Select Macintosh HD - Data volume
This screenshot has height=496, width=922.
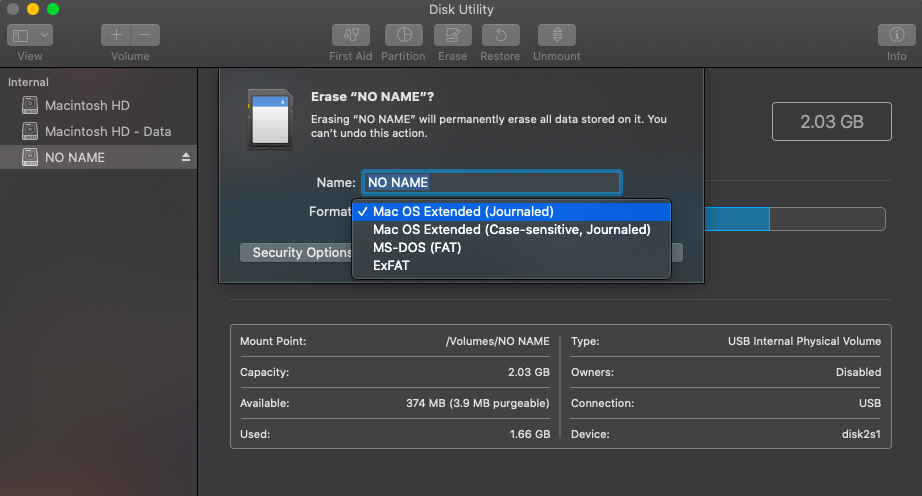pos(107,132)
